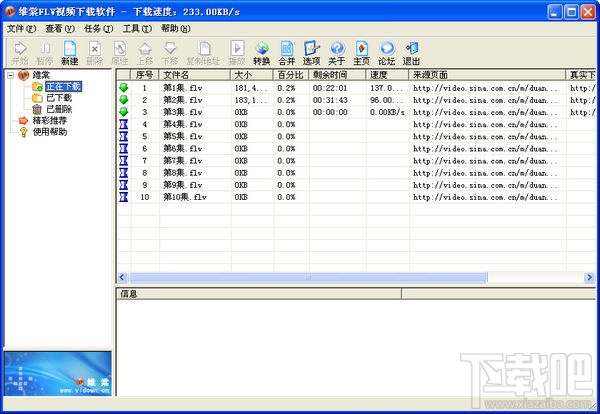This screenshot has height=414, width=600.
Task: Click the 上移 (Move up) icon
Action: (x=145, y=53)
